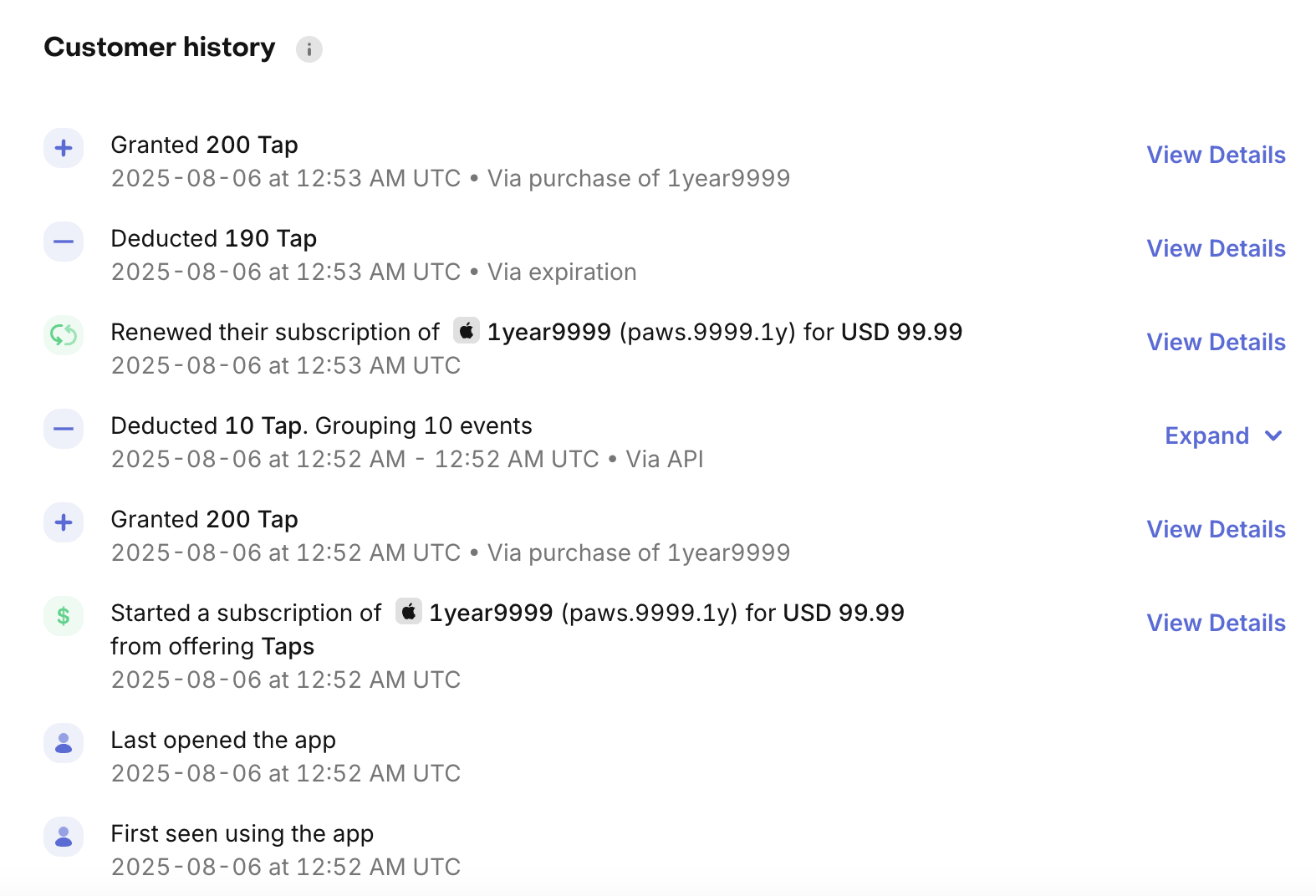Open View Details for the Started subscription event
This screenshot has width=1316, height=896.
pyautogui.click(x=1216, y=624)
